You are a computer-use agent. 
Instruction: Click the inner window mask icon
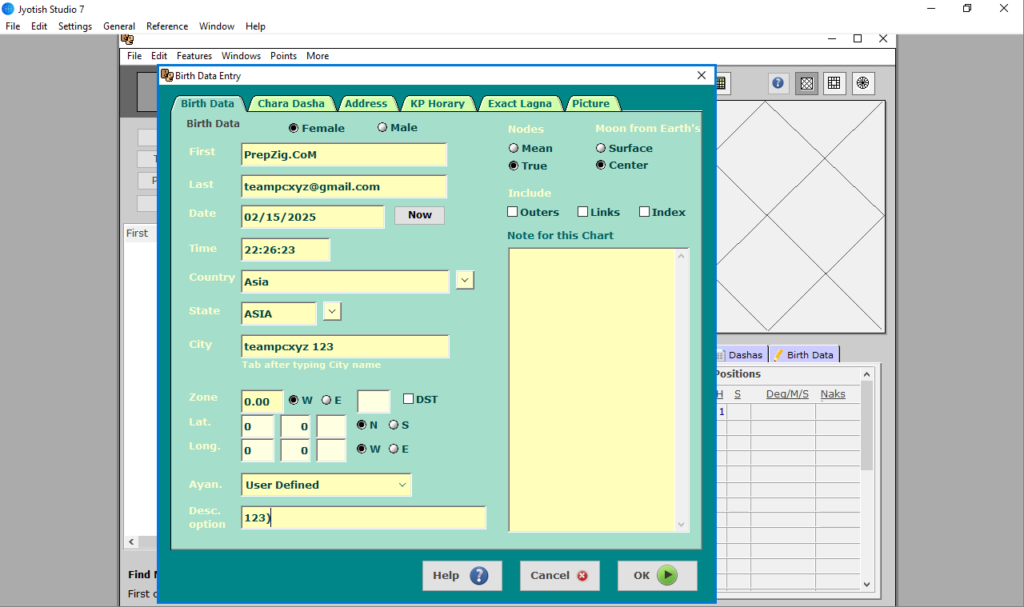(127, 40)
